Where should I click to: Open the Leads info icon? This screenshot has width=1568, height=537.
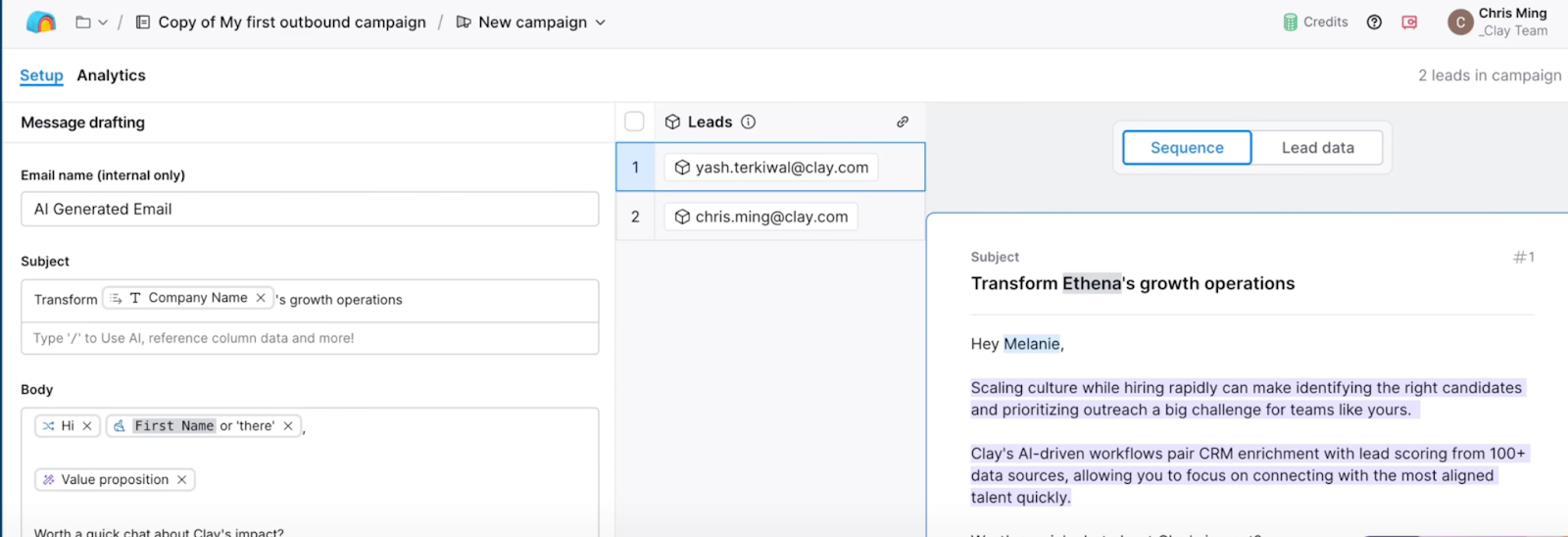pyautogui.click(x=748, y=122)
